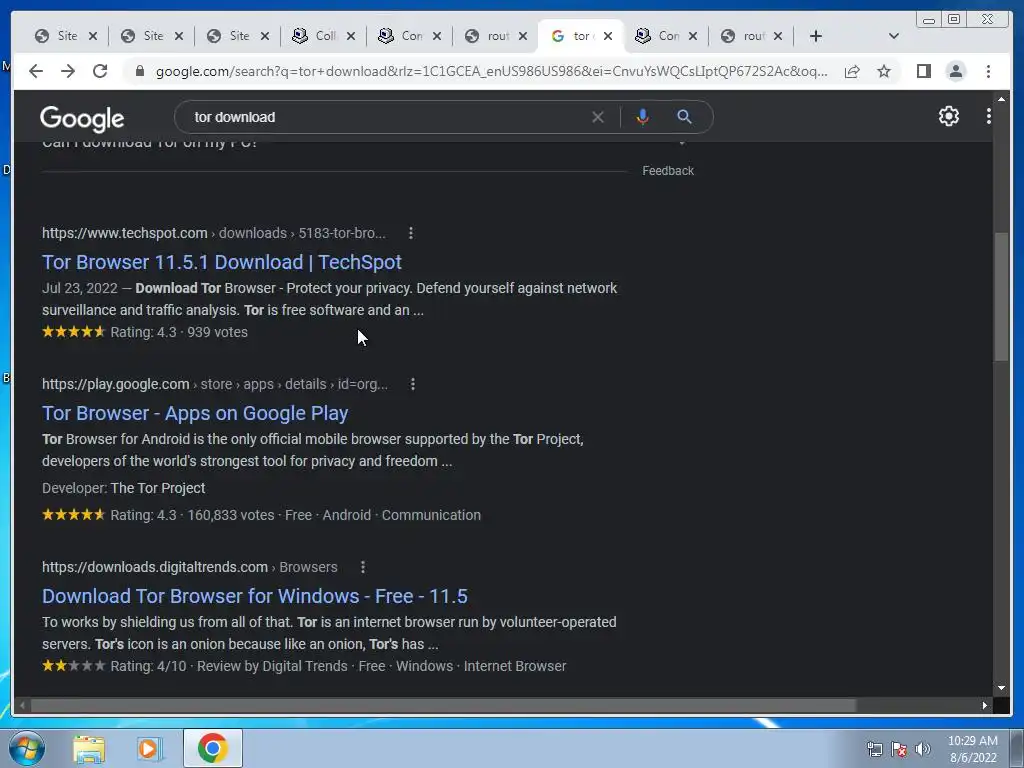1024x768 pixels.
Task: Submit search with magnifier icon
Action: (x=684, y=117)
